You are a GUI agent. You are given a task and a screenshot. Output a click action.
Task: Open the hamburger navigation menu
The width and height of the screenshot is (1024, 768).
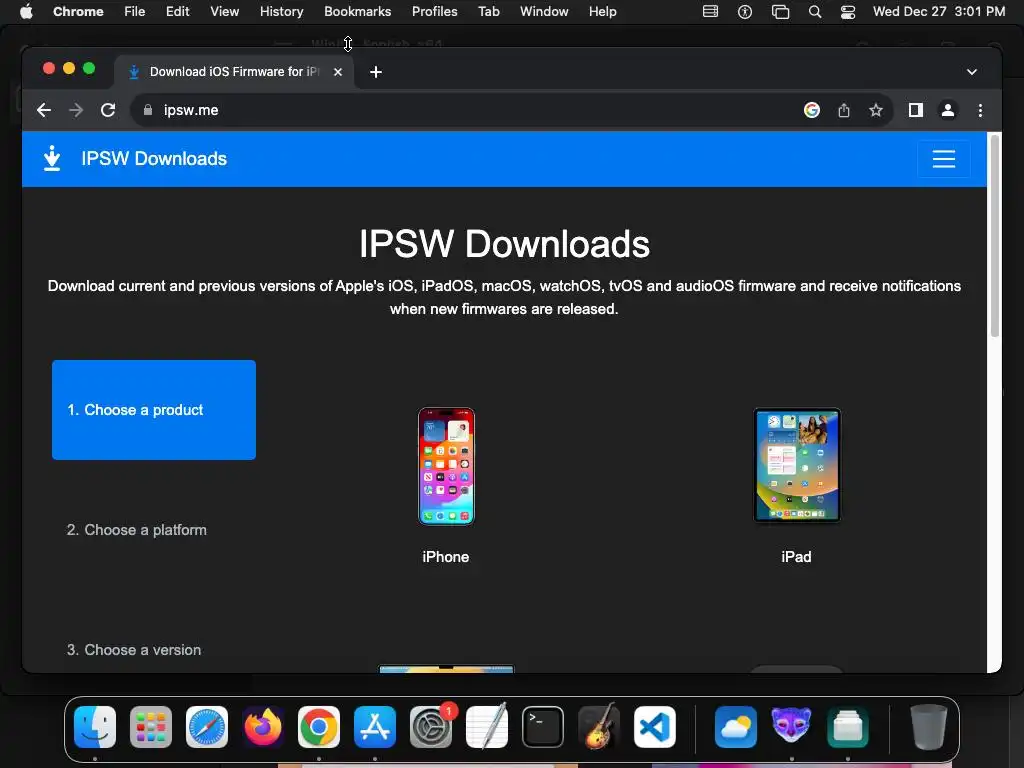943,159
